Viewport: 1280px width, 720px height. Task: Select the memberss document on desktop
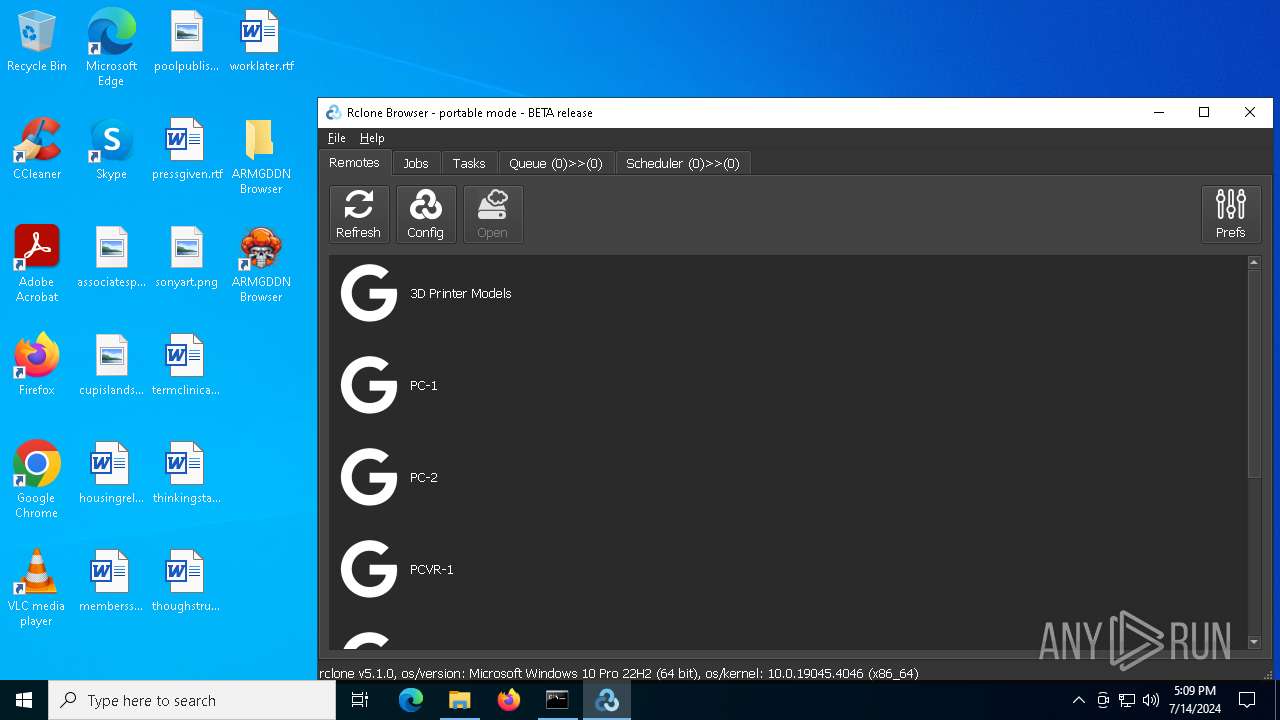point(111,581)
